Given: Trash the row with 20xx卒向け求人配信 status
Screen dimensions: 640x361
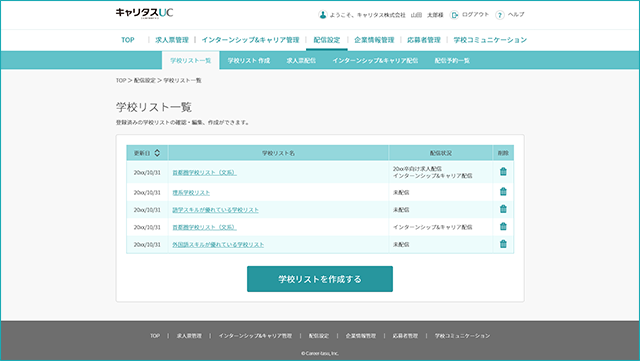Looking at the screenshot, I should 503,172.
